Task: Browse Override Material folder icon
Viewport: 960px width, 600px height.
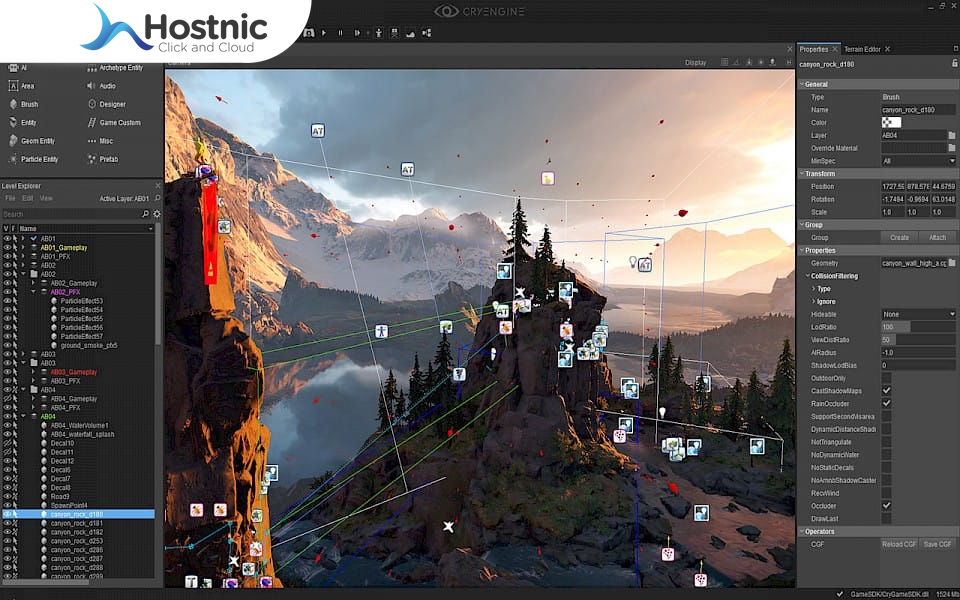Action: pyautogui.click(x=951, y=148)
